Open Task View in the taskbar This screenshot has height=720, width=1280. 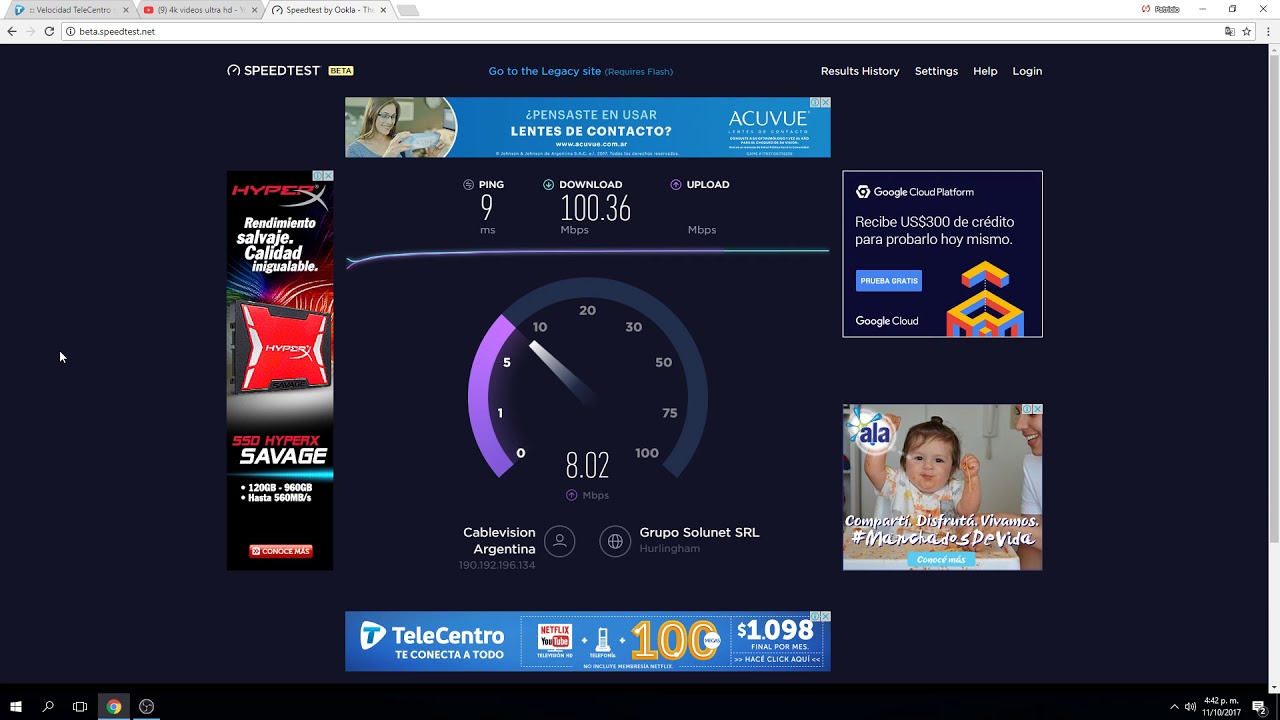(80, 707)
